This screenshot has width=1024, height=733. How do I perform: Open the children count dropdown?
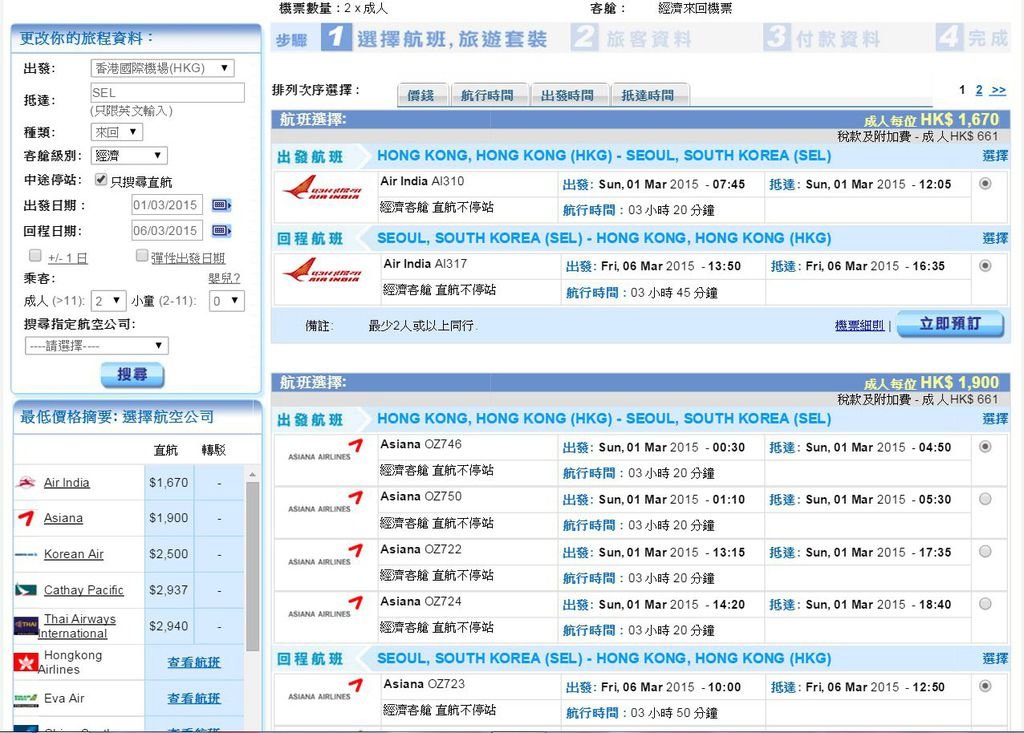[x=227, y=301]
